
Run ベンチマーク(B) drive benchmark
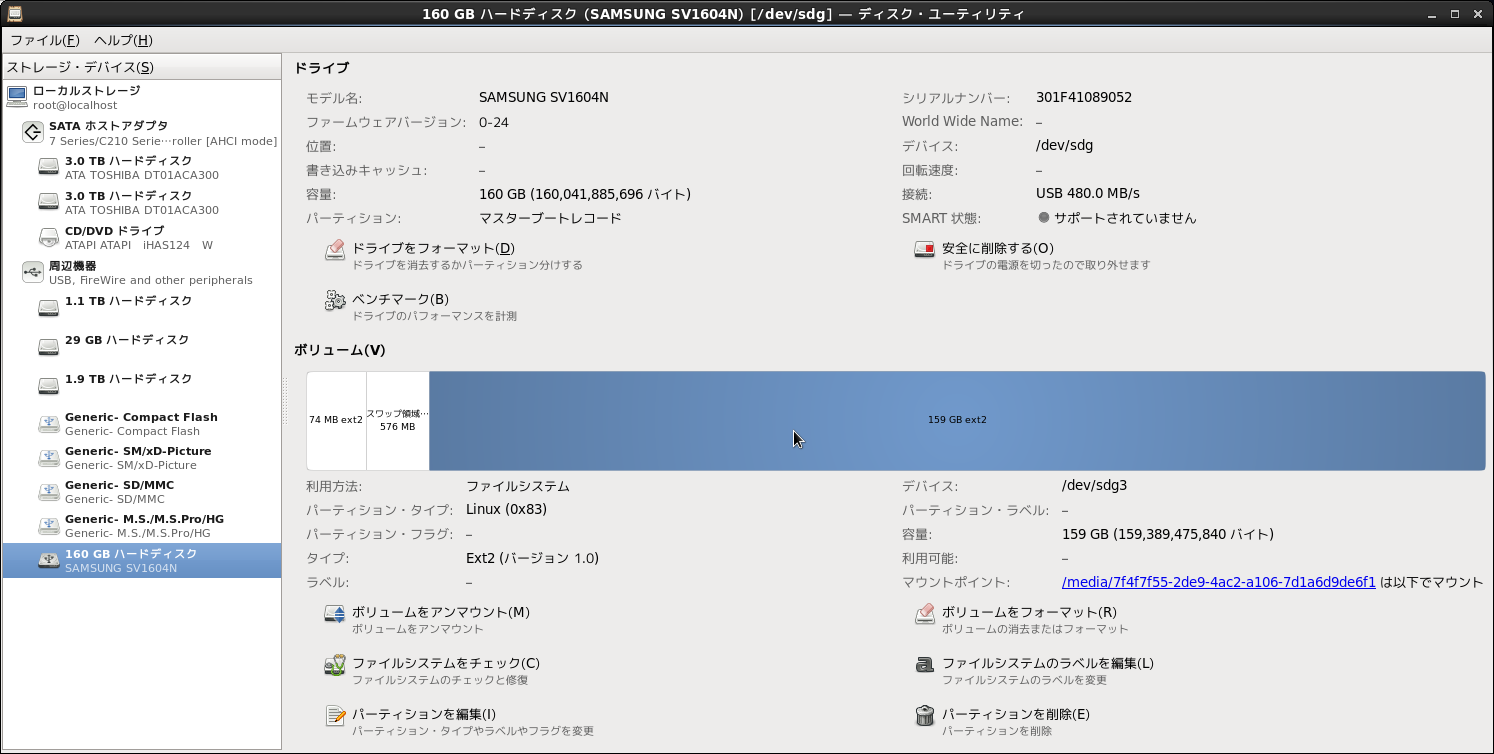(x=400, y=299)
